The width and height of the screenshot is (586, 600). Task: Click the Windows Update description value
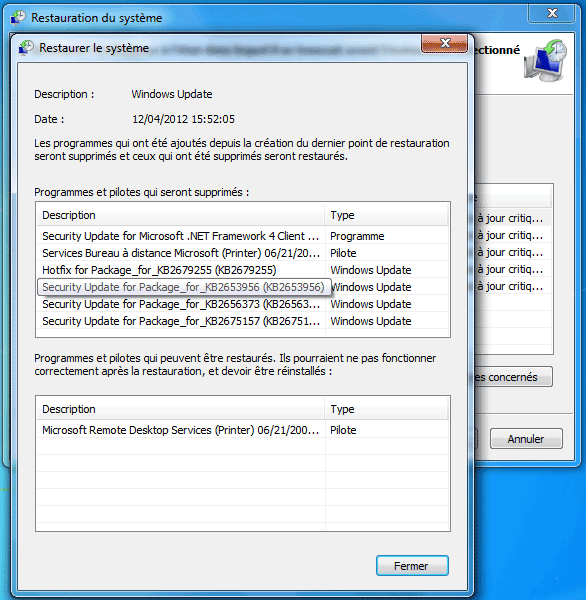click(172, 94)
